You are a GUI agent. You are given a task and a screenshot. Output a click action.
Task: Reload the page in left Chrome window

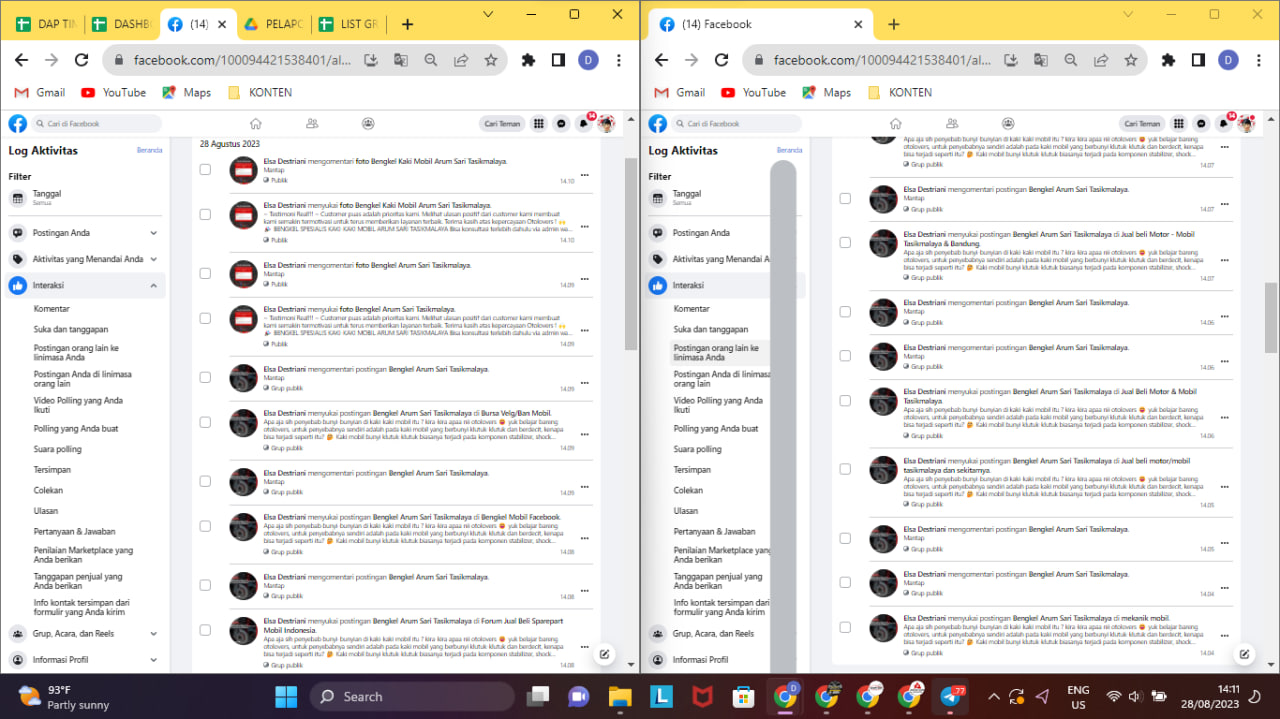(81, 60)
